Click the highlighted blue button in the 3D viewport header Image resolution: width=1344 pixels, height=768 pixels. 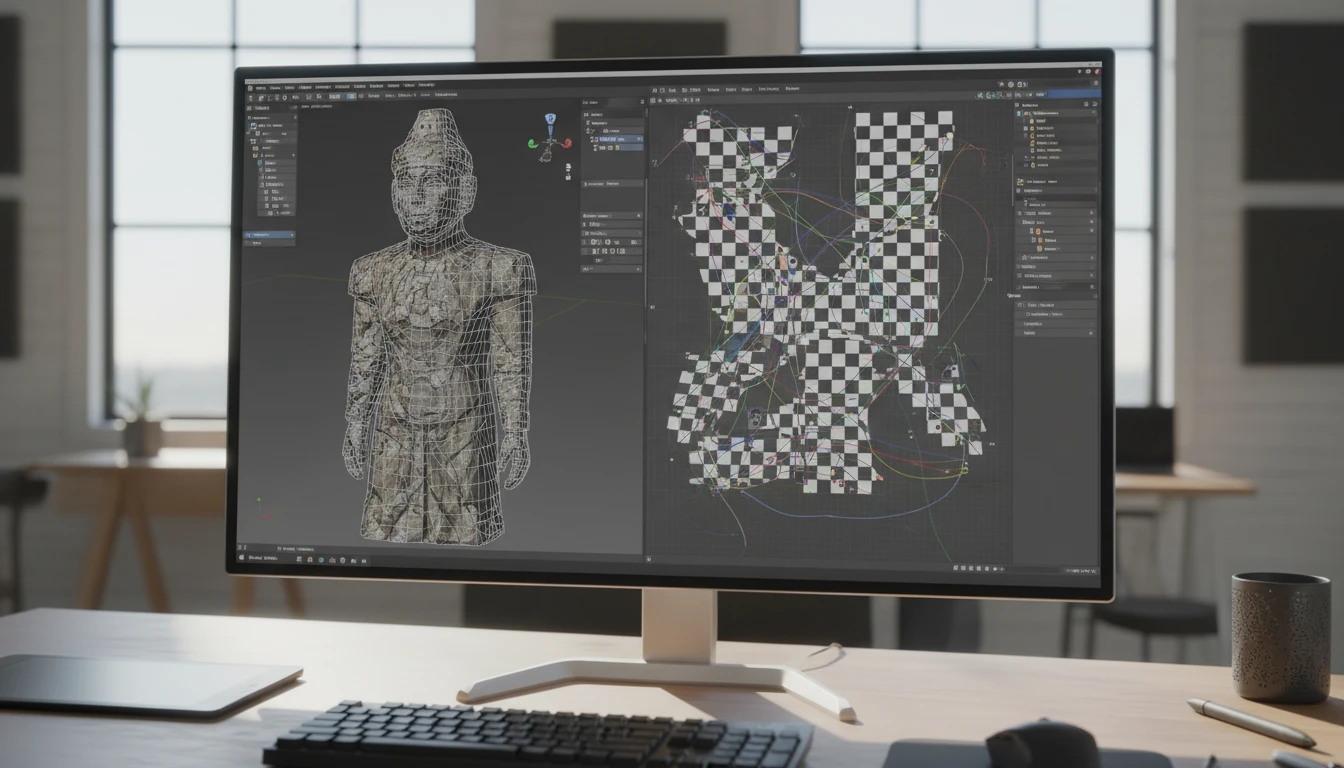[351, 96]
